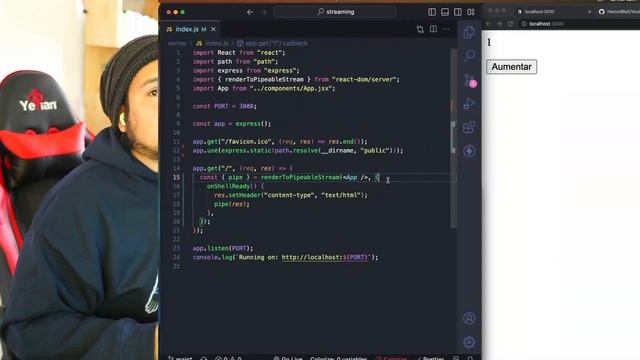Image resolution: width=640 pixels, height=360 pixels.
Task: Split the editor to the right
Action: point(433,29)
